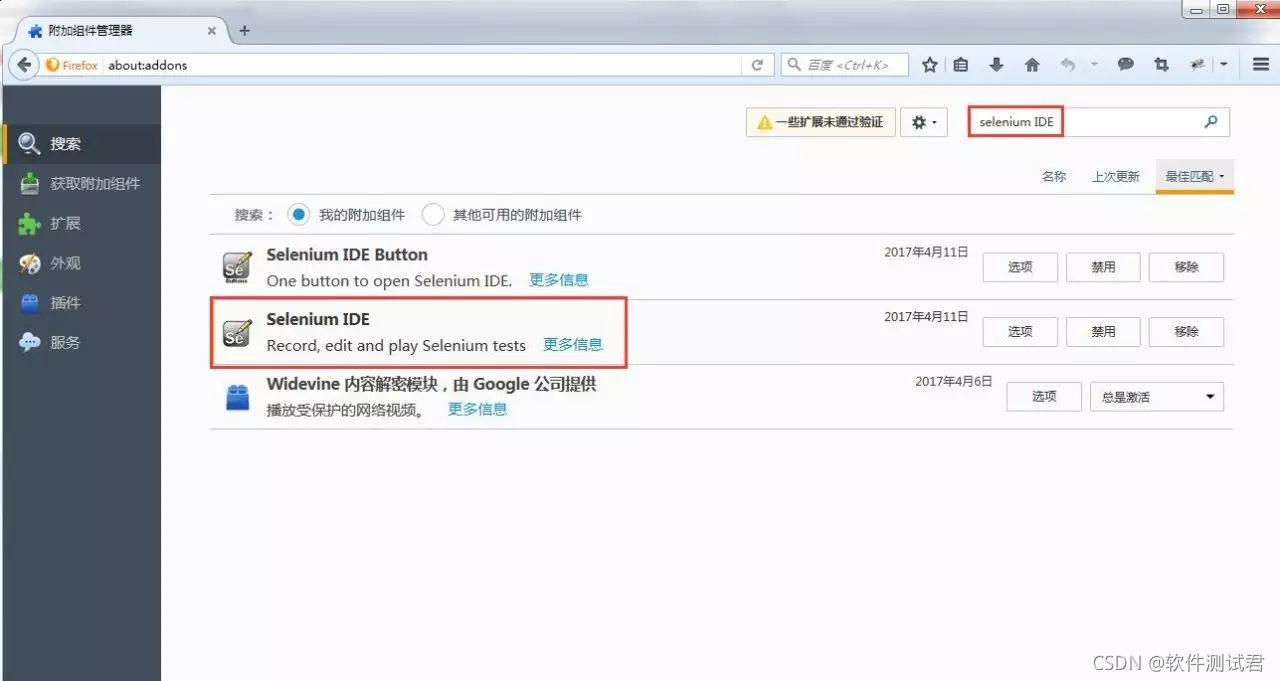This screenshot has height=681, width=1280.
Task: Switch to 扩展 in the sidebar
Action: point(65,224)
